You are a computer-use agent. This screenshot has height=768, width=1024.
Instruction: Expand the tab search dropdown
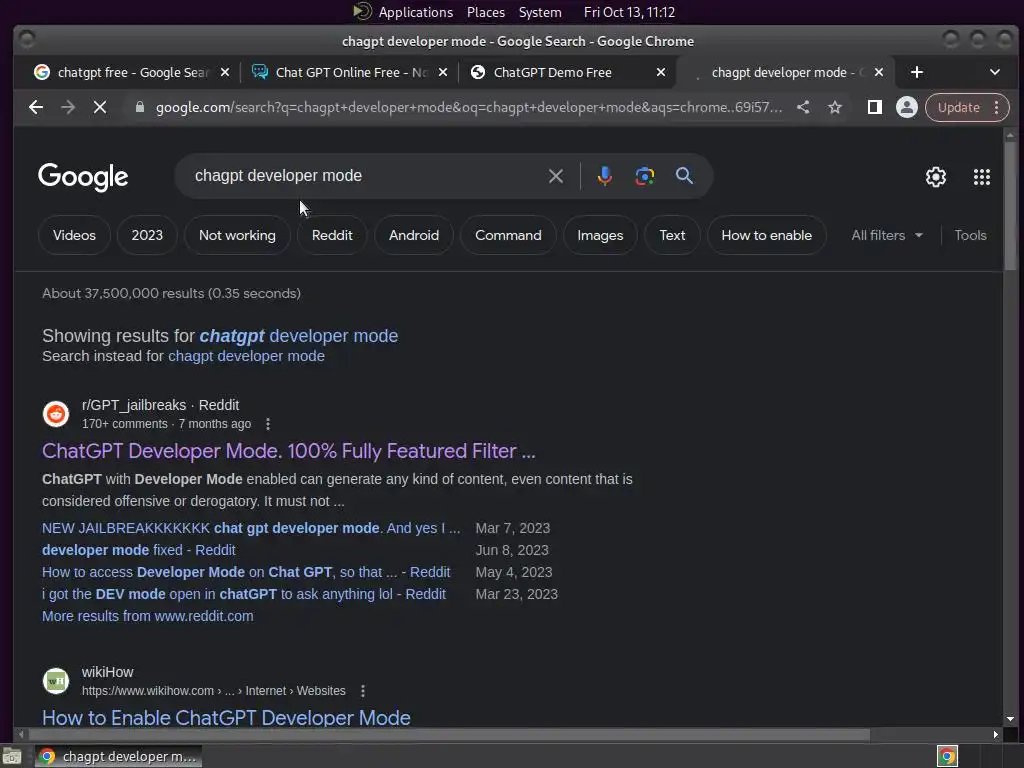(x=995, y=72)
